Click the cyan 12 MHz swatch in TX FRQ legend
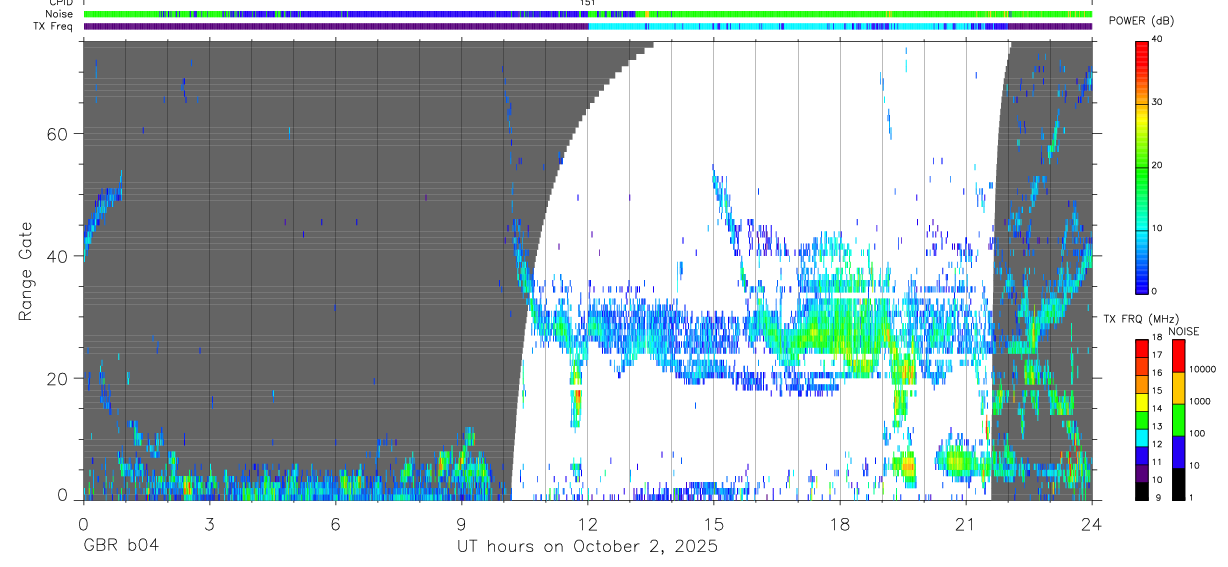Viewport: 1228px width, 567px height. (x=1142, y=438)
